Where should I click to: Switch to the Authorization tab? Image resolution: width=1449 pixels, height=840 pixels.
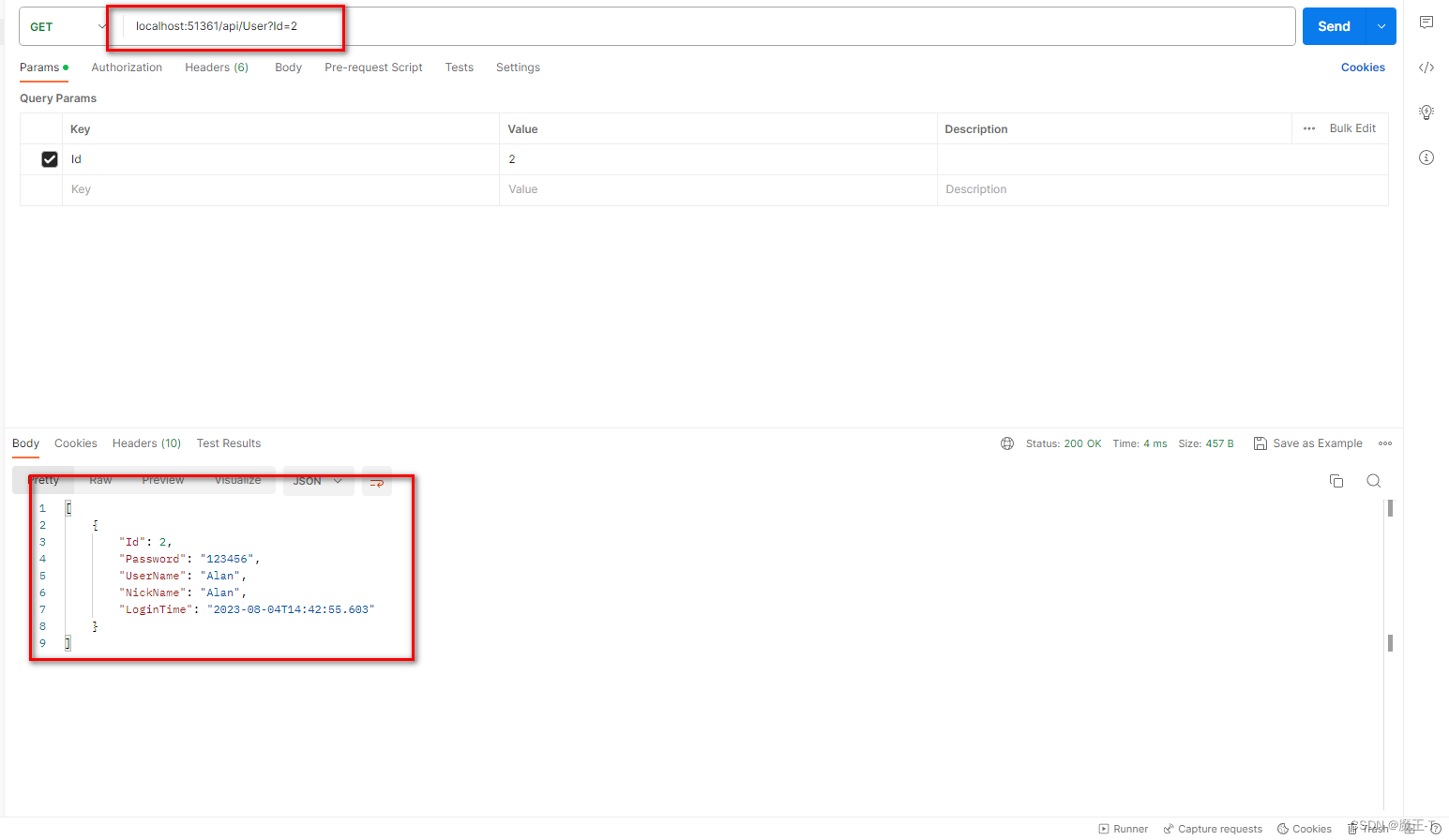(x=127, y=67)
